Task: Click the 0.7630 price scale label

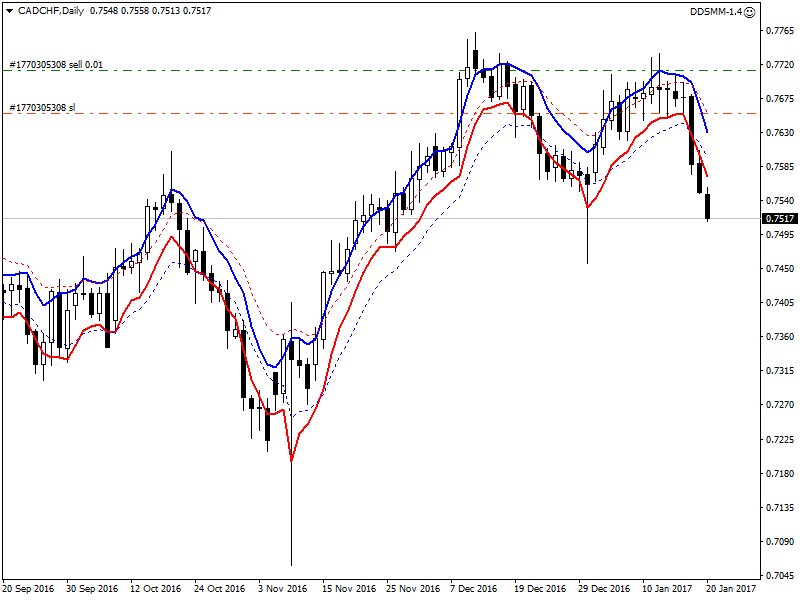Action: (x=780, y=133)
